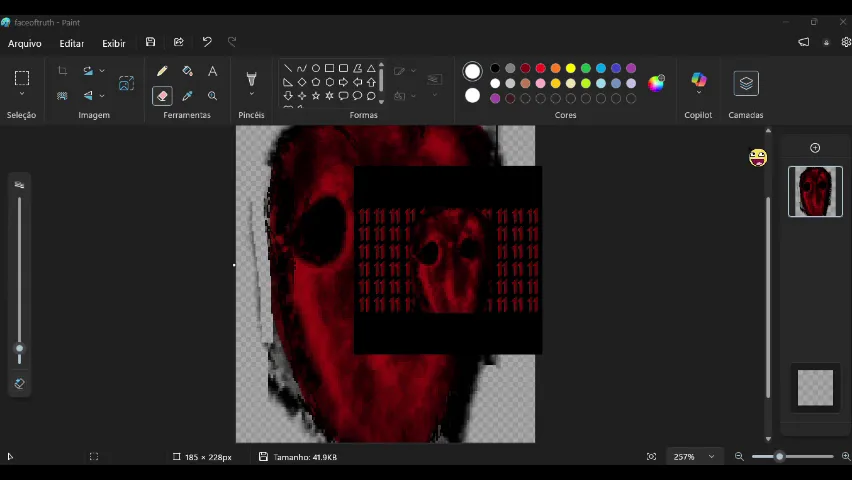Choose the Right arrow shape
This screenshot has width=852, height=480.
(343, 82)
